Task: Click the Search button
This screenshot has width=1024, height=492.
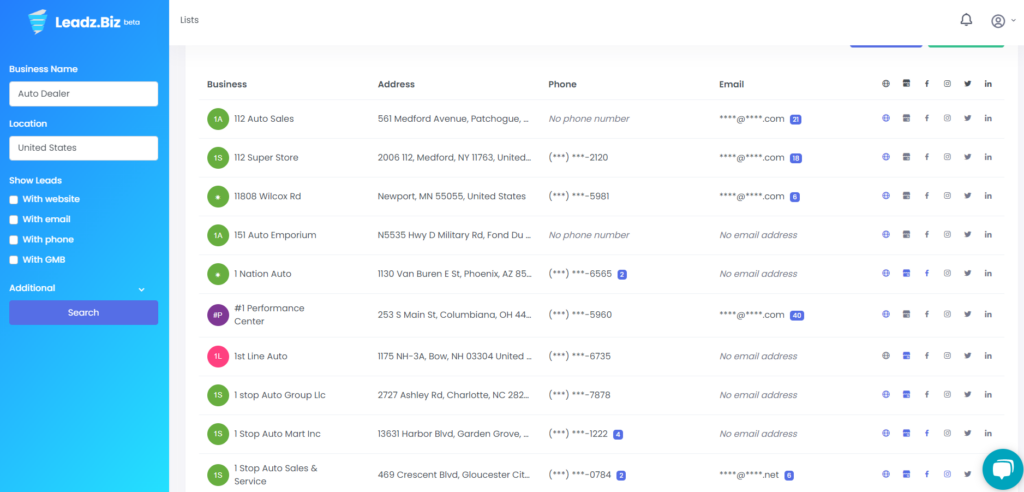Action: (x=84, y=312)
